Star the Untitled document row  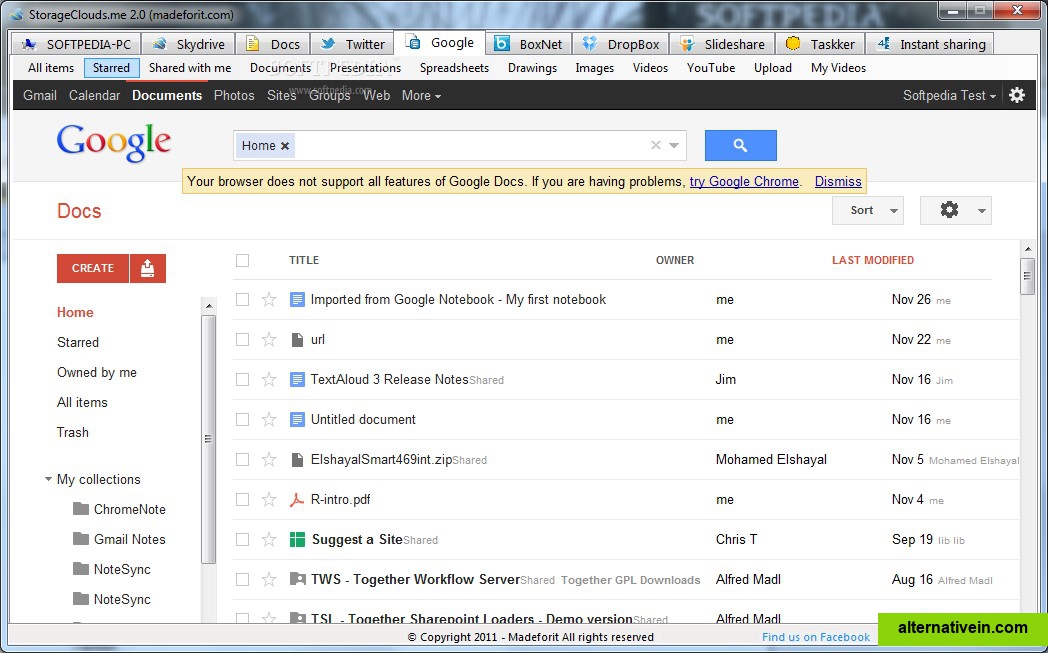(269, 420)
